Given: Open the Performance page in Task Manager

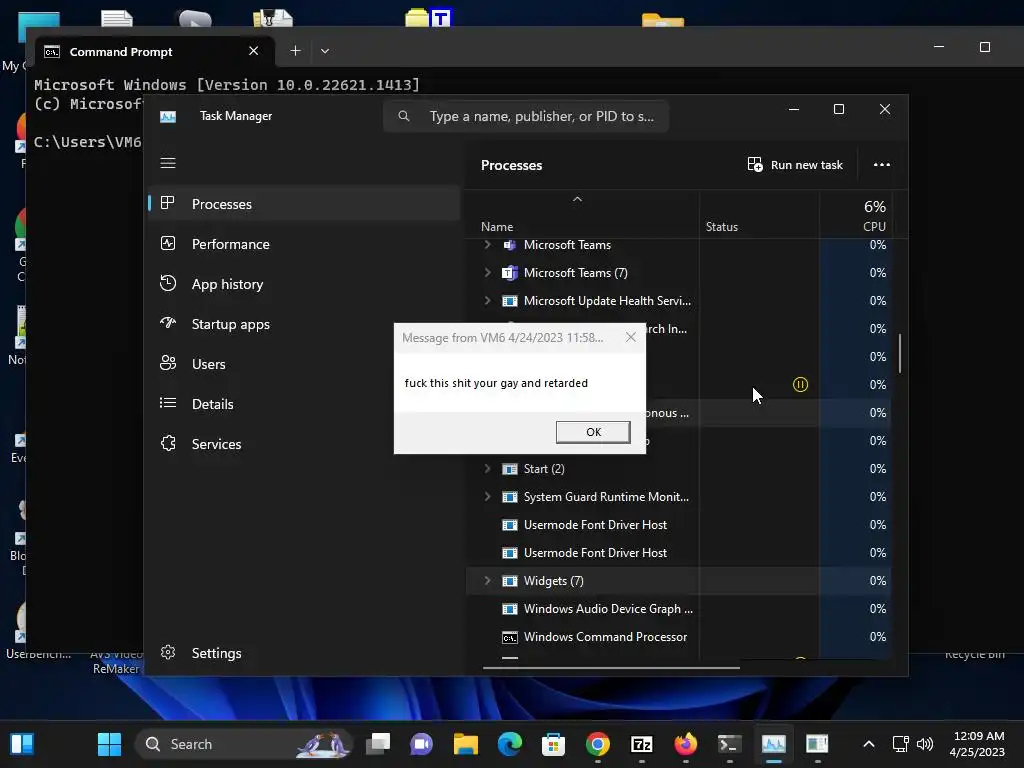Looking at the screenshot, I should (x=304, y=244).
